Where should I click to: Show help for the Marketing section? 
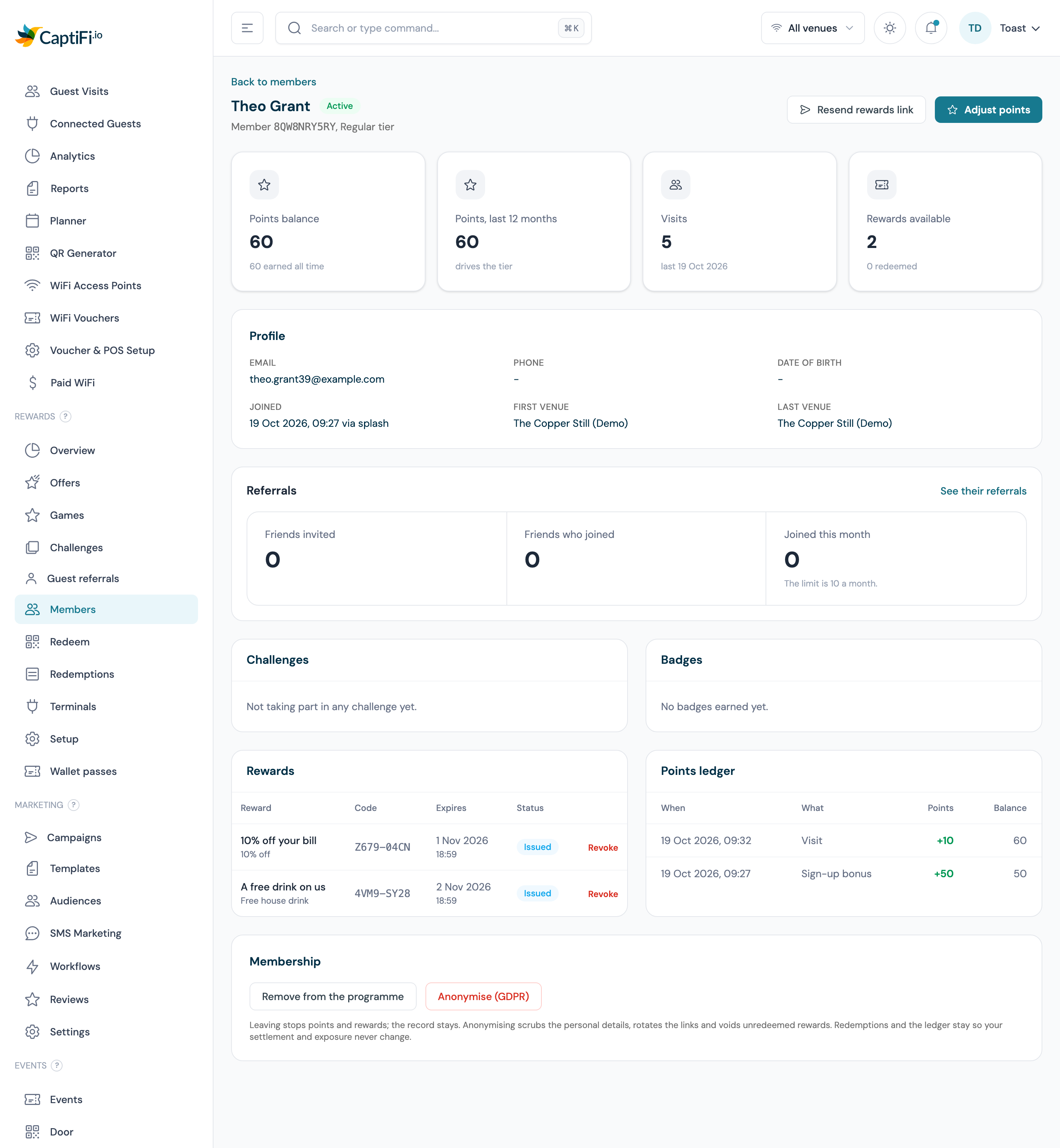(73, 805)
